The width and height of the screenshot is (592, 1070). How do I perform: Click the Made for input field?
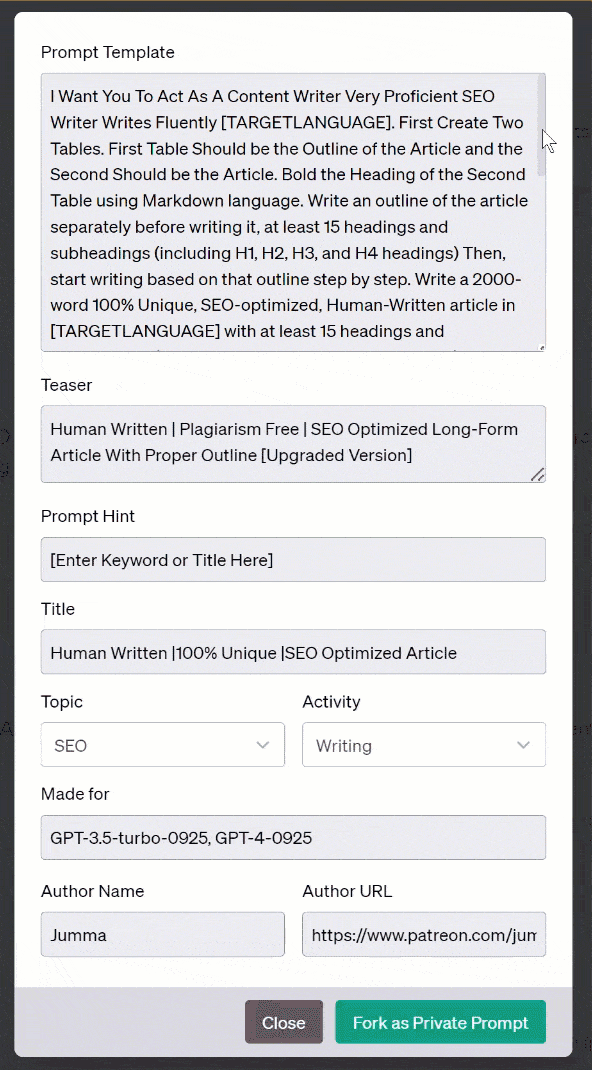tap(293, 837)
